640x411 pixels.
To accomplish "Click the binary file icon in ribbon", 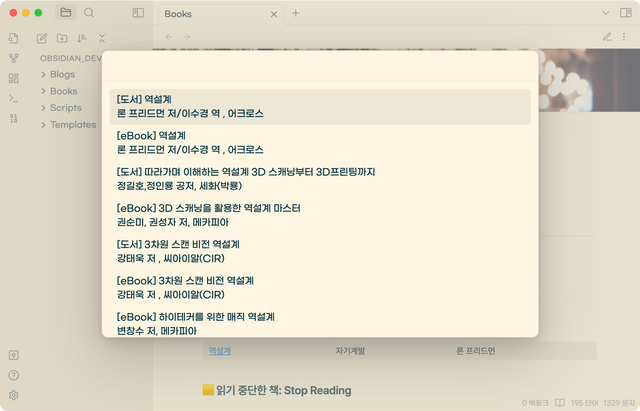I will click(x=13, y=118).
